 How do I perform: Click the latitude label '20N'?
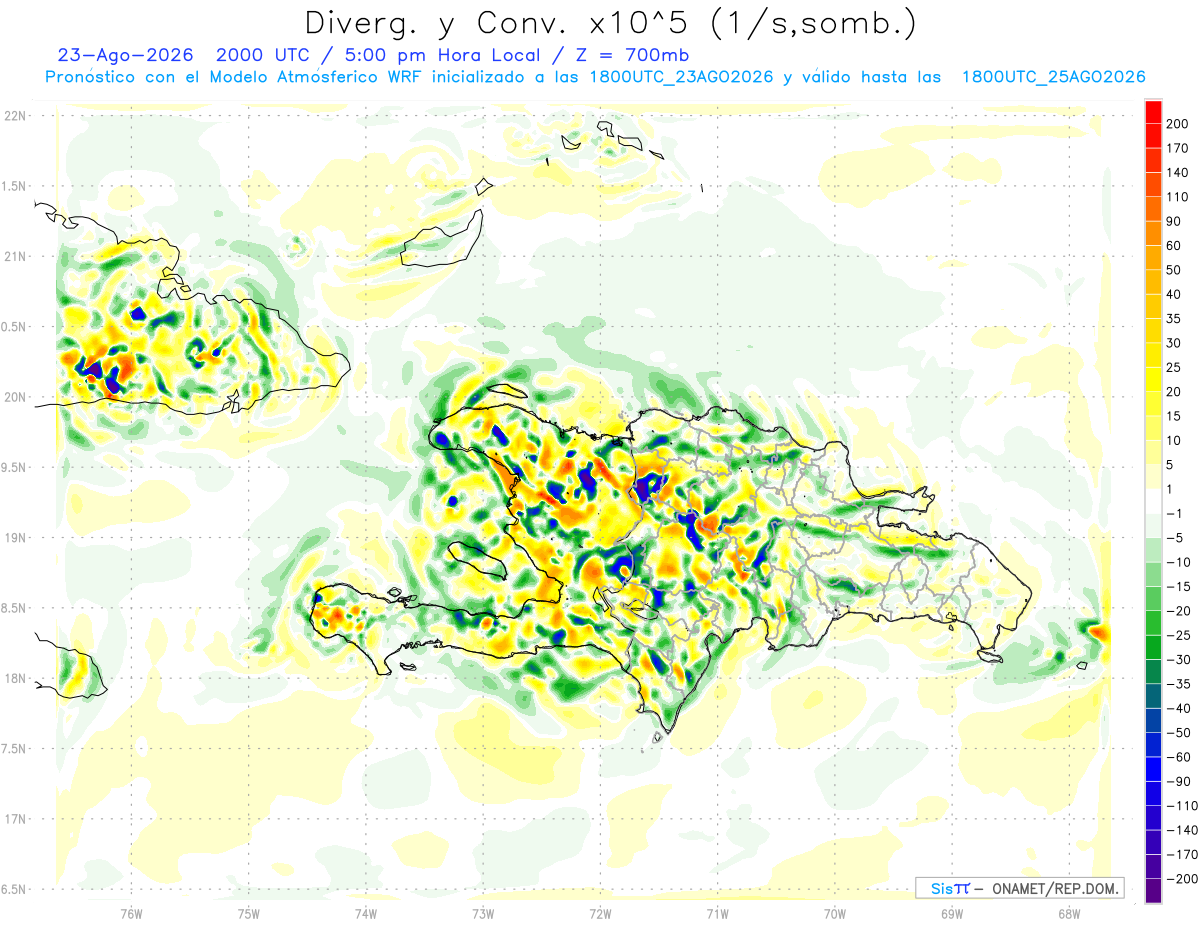coord(17,397)
